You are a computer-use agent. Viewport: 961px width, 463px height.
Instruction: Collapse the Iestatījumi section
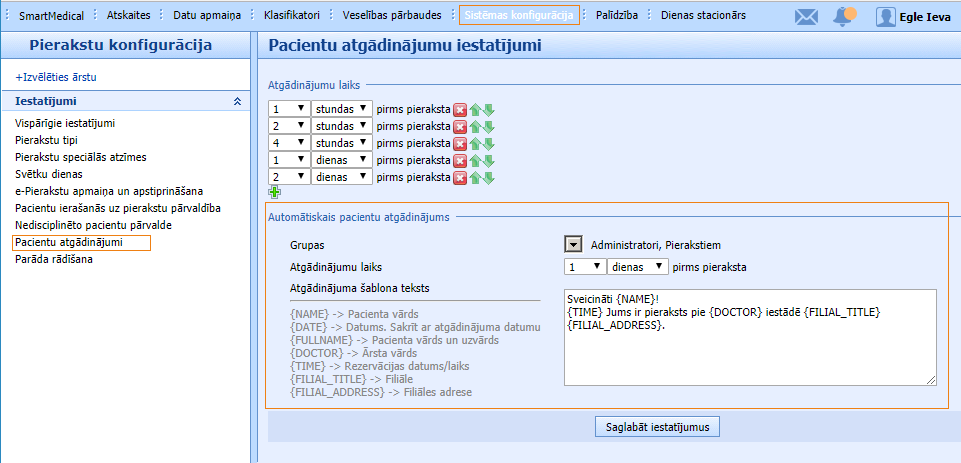point(237,101)
